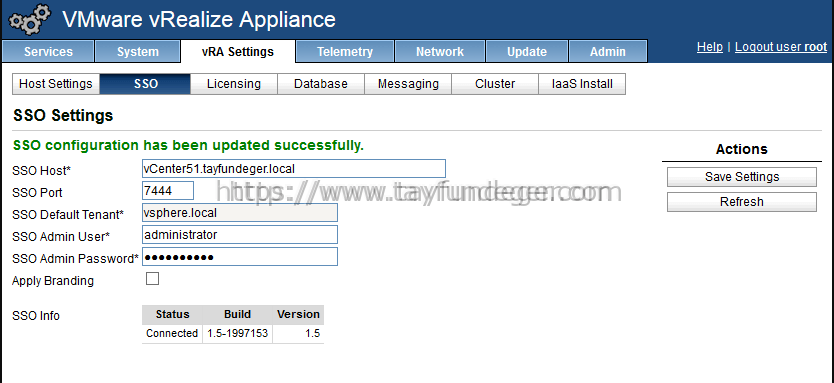Open the Host Settings sub-tab

(x=56, y=84)
